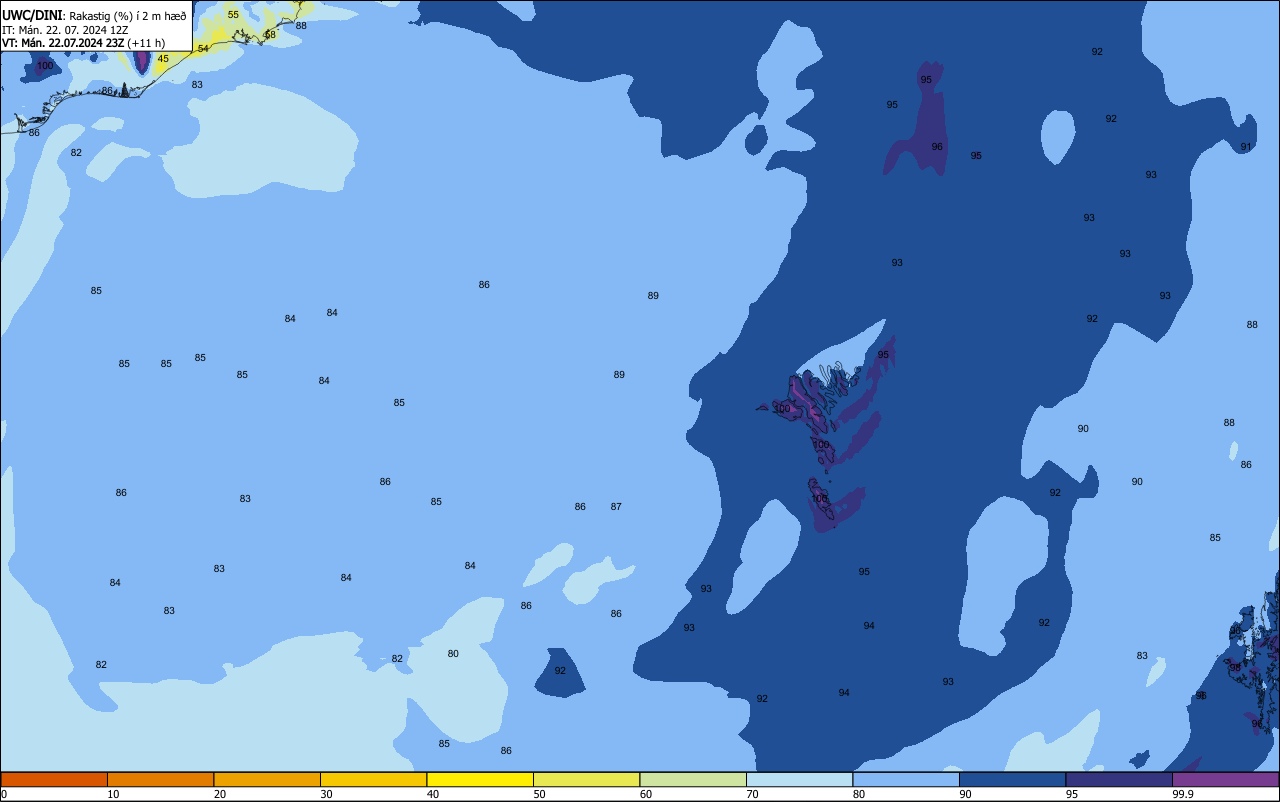Select the 30–40% amber legend block
Screen dimensions: 1280x802
pos(373,779)
